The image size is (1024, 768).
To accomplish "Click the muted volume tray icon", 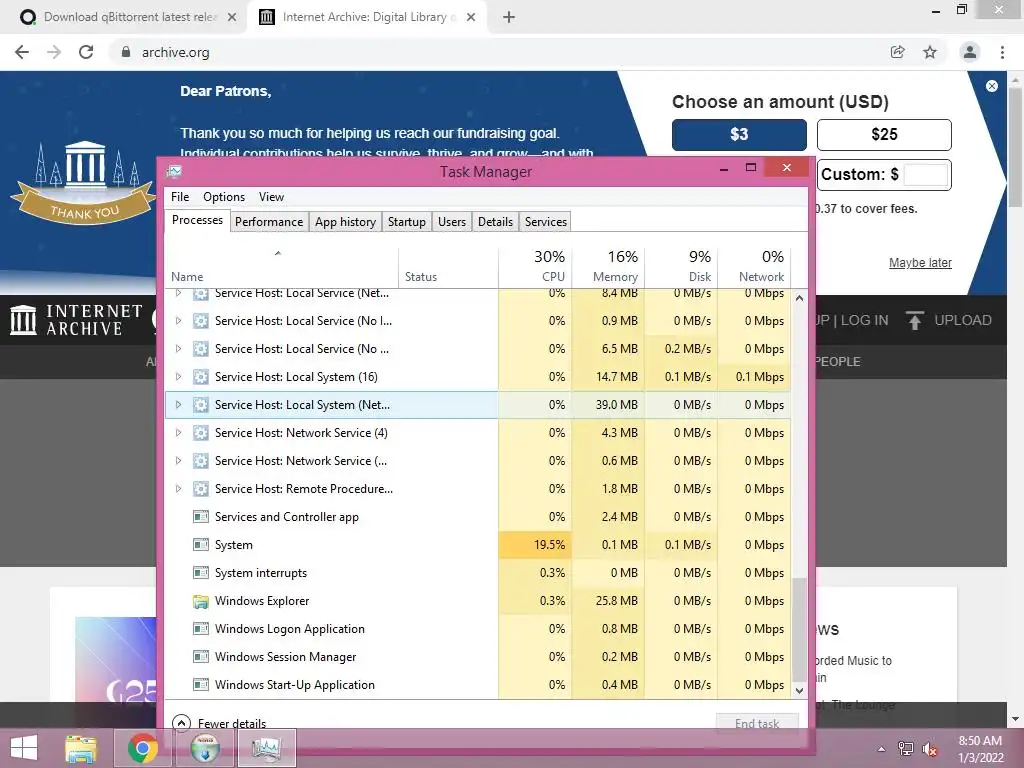I will pos(930,749).
